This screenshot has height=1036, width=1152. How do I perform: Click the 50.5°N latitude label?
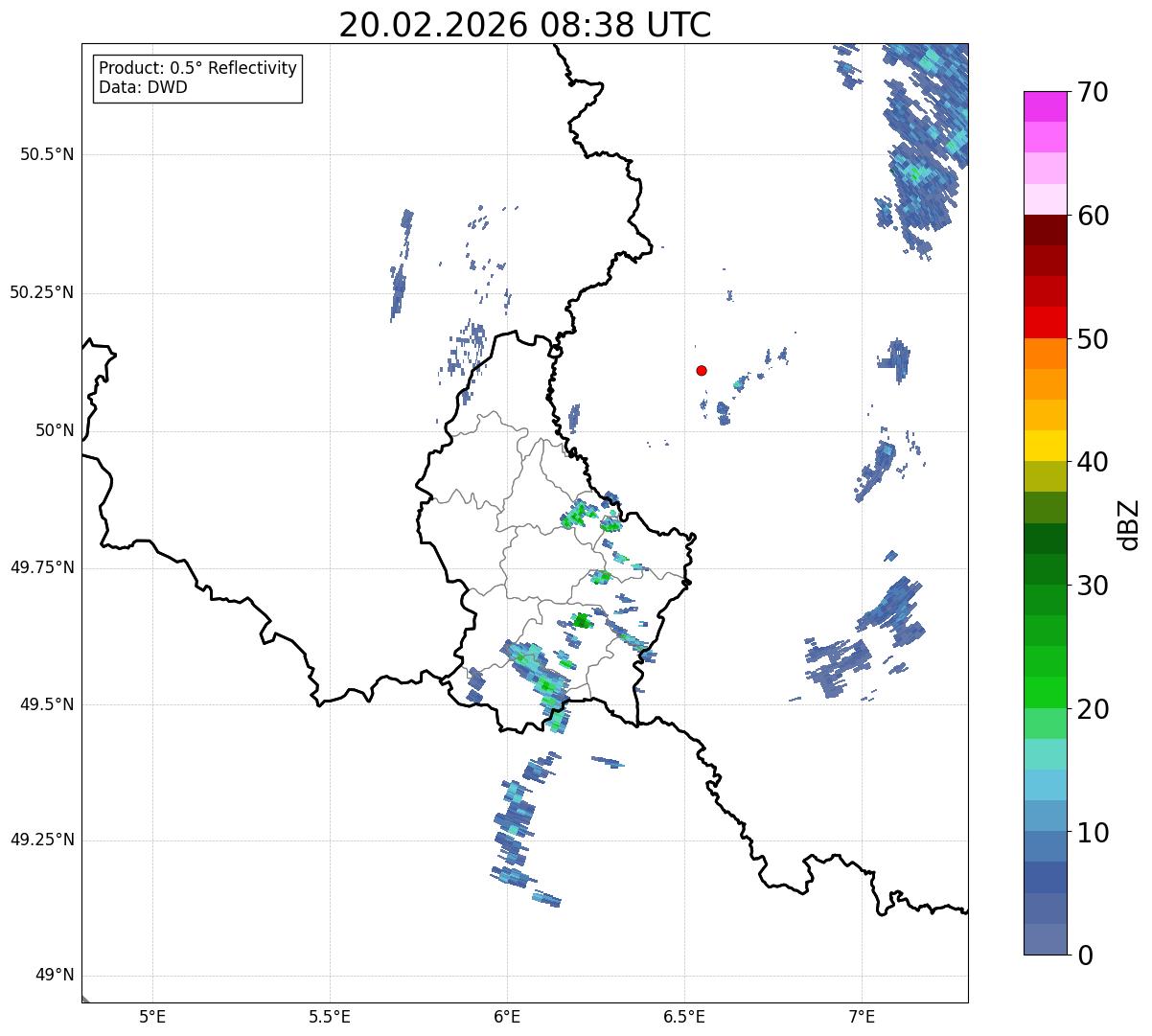(47, 154)
